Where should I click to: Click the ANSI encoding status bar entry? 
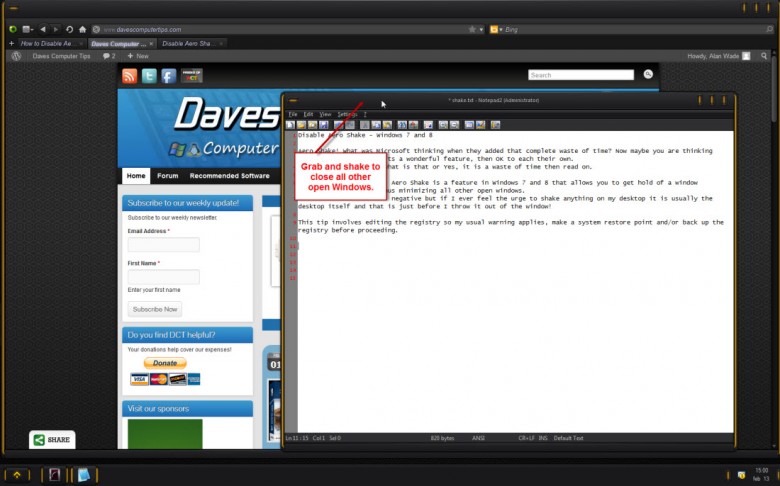[479, 438]
